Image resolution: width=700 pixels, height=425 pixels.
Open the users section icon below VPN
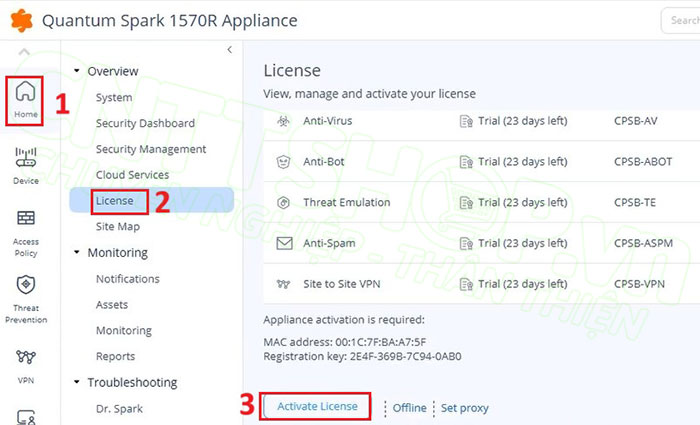(26, 417)
